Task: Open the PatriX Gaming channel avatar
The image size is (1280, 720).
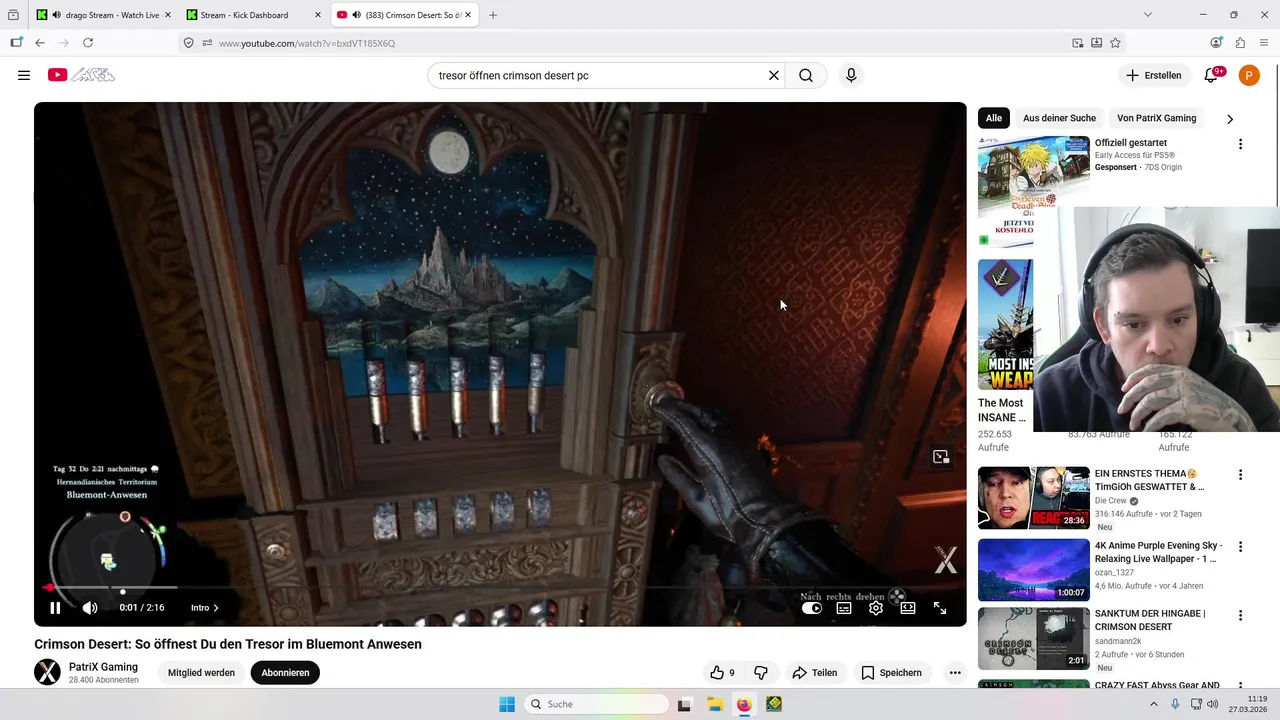Action: [47, 673]
